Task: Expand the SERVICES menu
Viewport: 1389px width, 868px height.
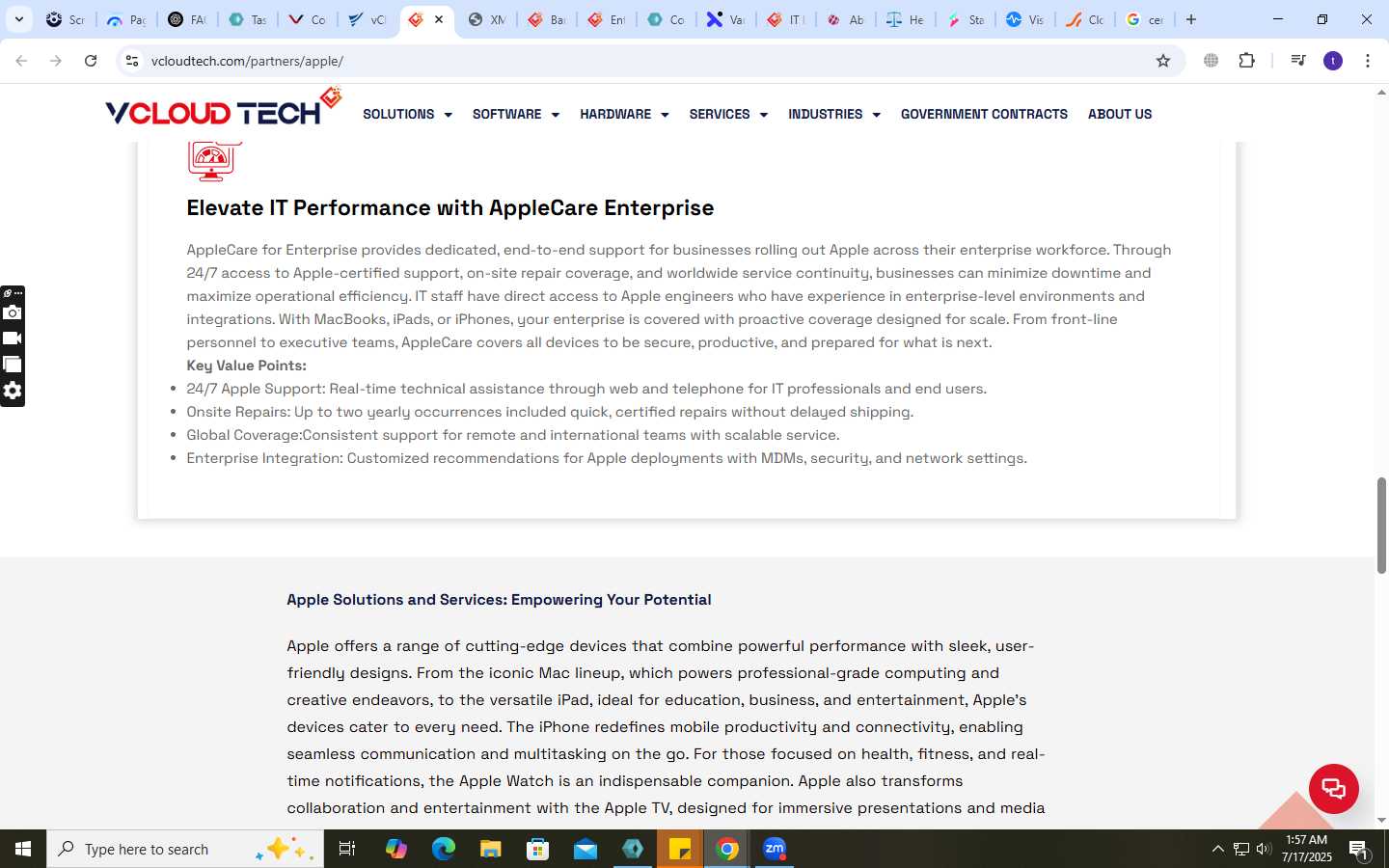Action: pyautogui.click(x=728, y=114)
